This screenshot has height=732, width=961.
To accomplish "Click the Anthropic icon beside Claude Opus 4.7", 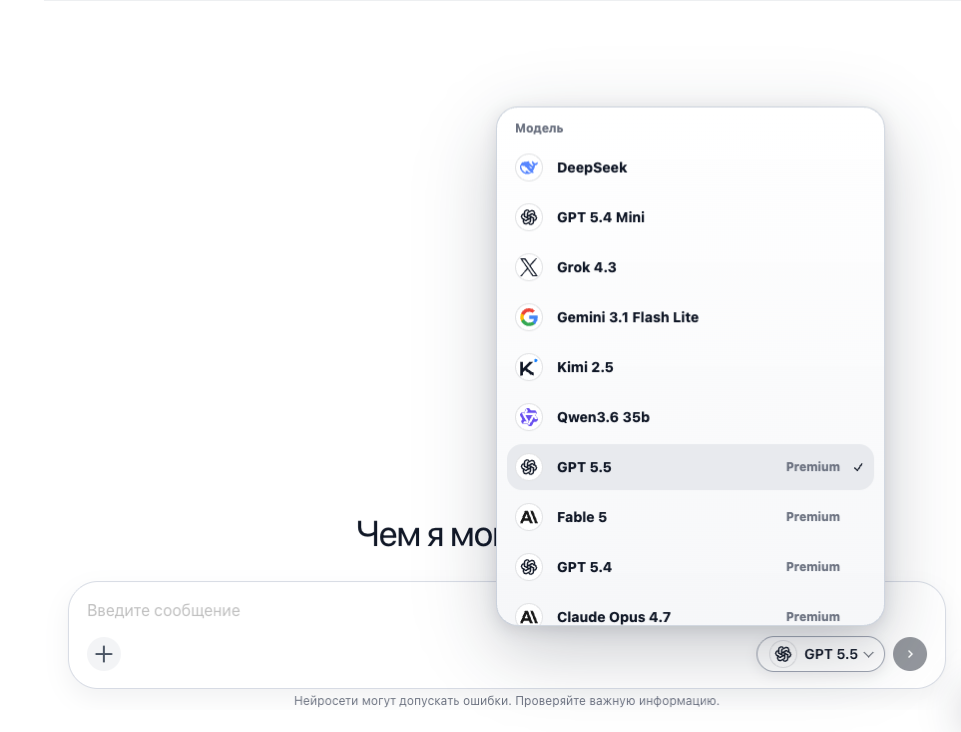I will click(528, 615).
